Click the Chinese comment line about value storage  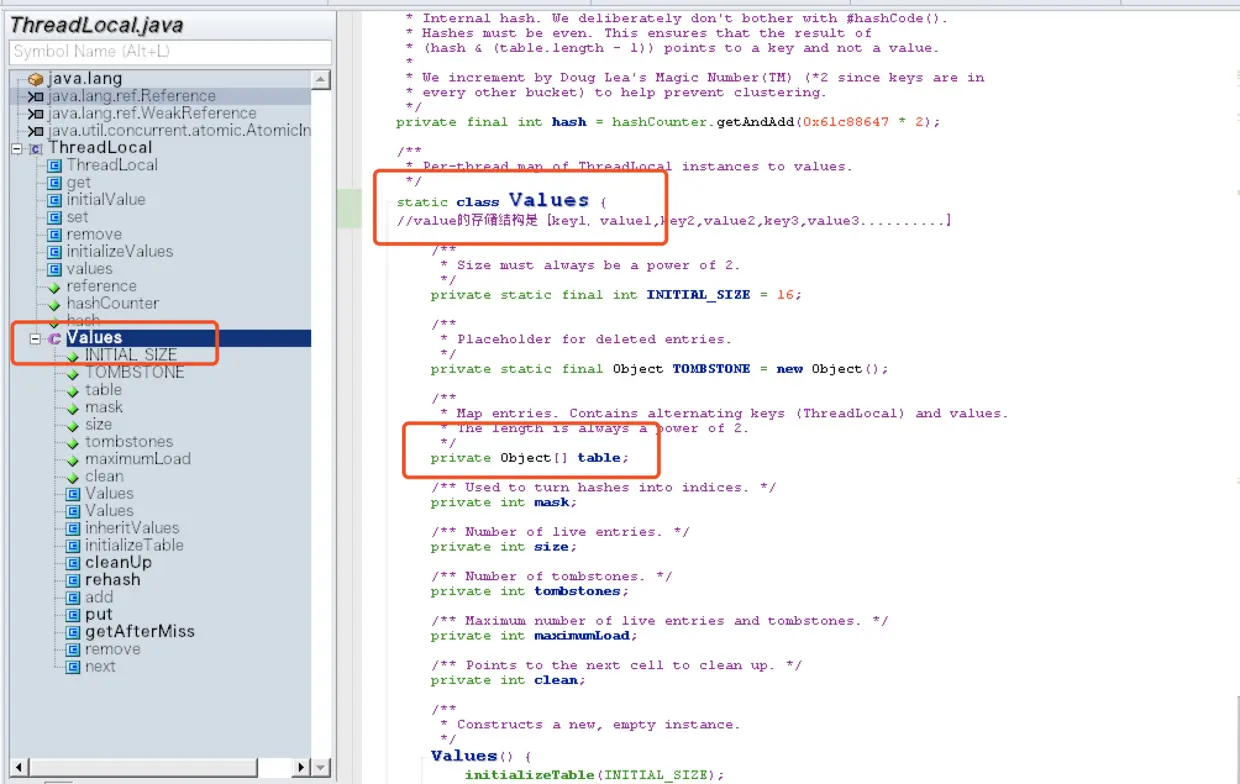click(674, 221)
